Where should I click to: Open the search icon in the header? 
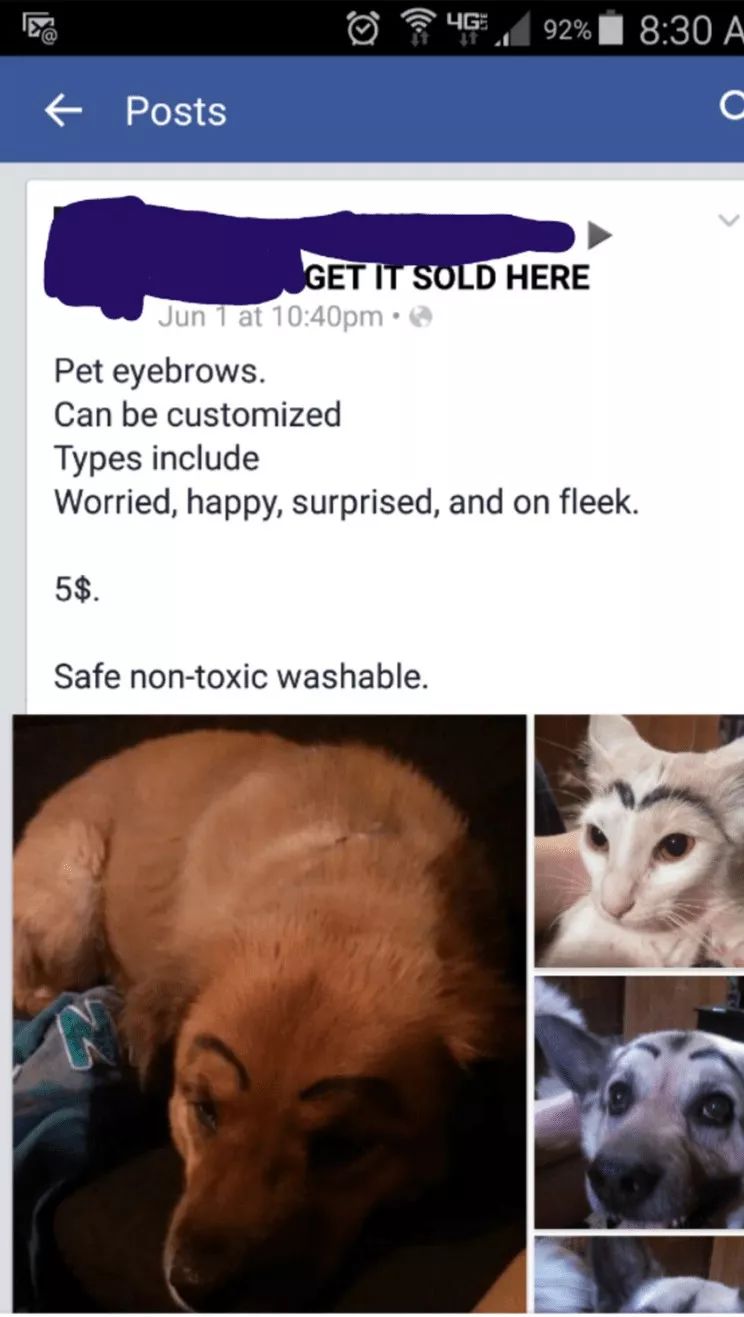pos(733,108)
